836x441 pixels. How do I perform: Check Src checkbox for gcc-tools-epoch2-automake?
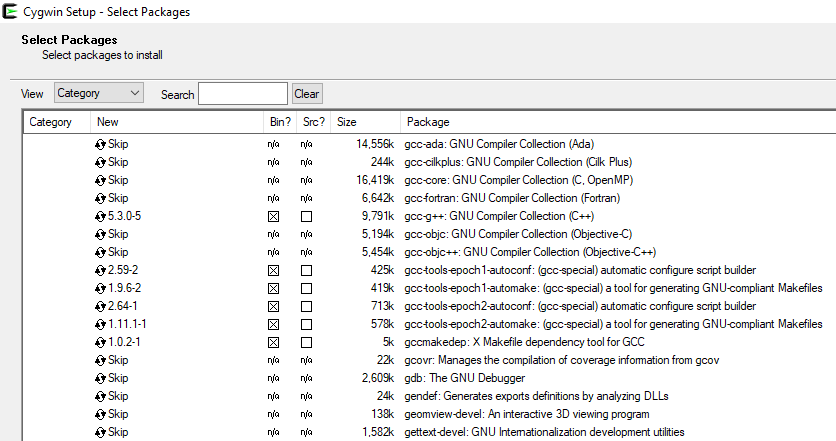pyautogui.click(x=307, y=325)
